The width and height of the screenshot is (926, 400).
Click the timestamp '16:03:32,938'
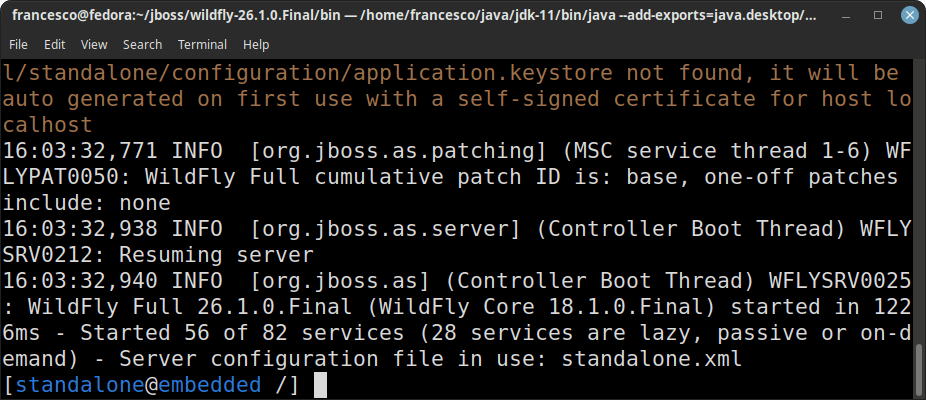(80, 229)
